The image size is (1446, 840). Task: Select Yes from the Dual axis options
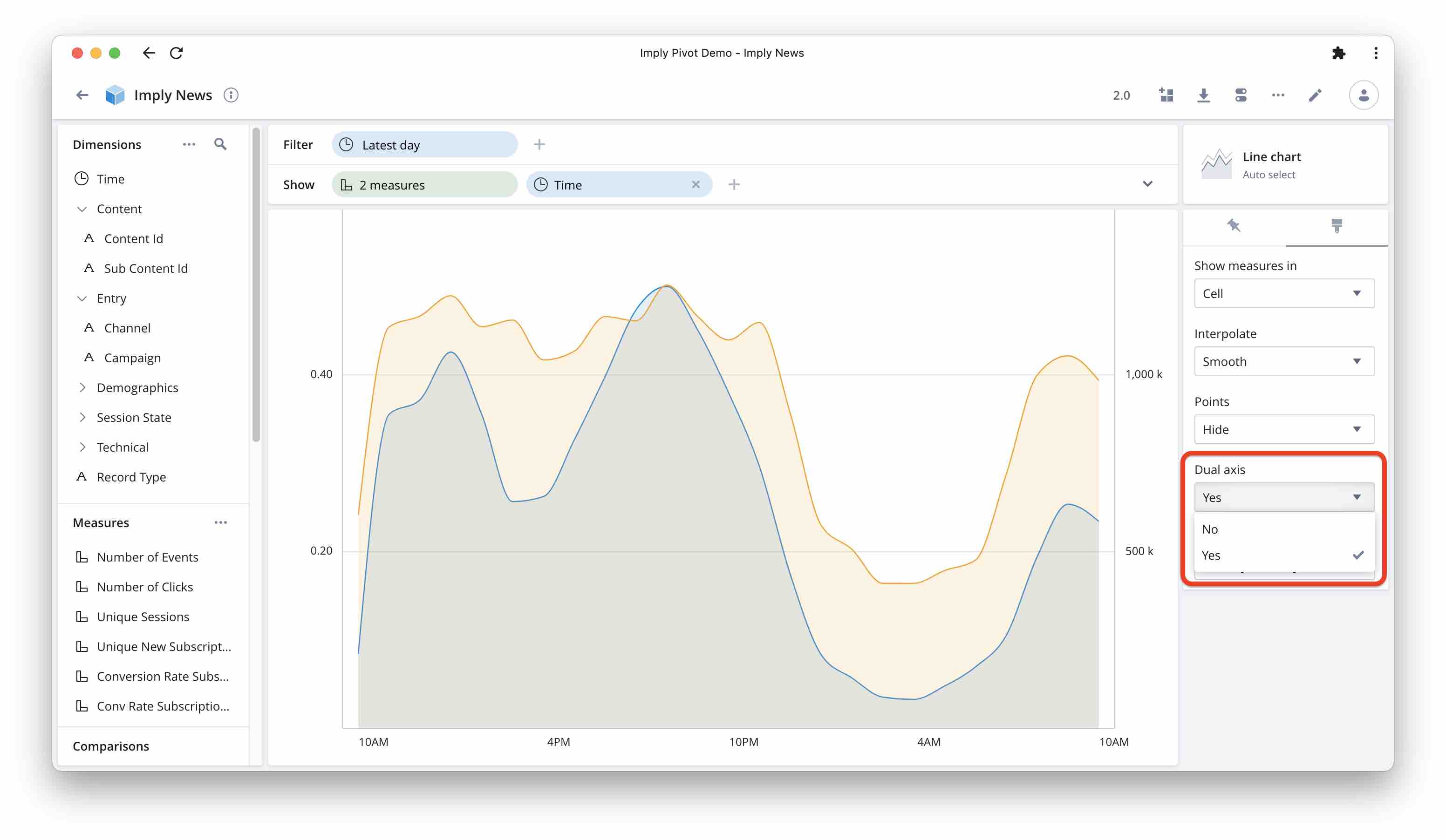1212,555
